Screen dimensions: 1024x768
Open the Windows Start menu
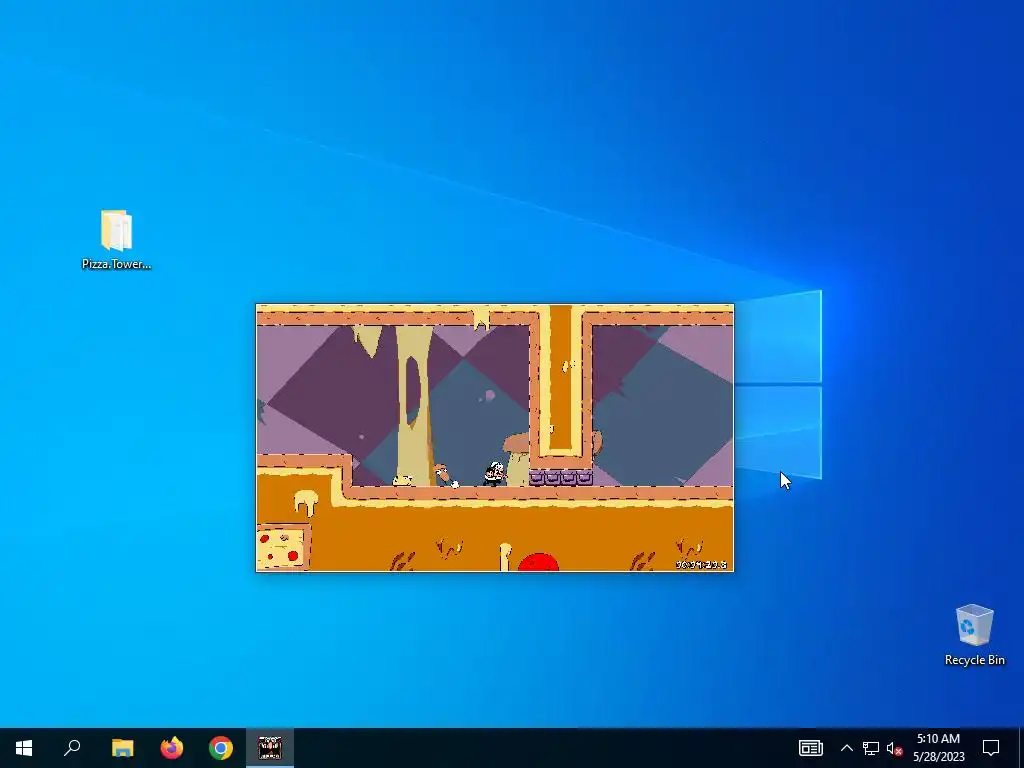pyautogui.click(x=24, y=748)
